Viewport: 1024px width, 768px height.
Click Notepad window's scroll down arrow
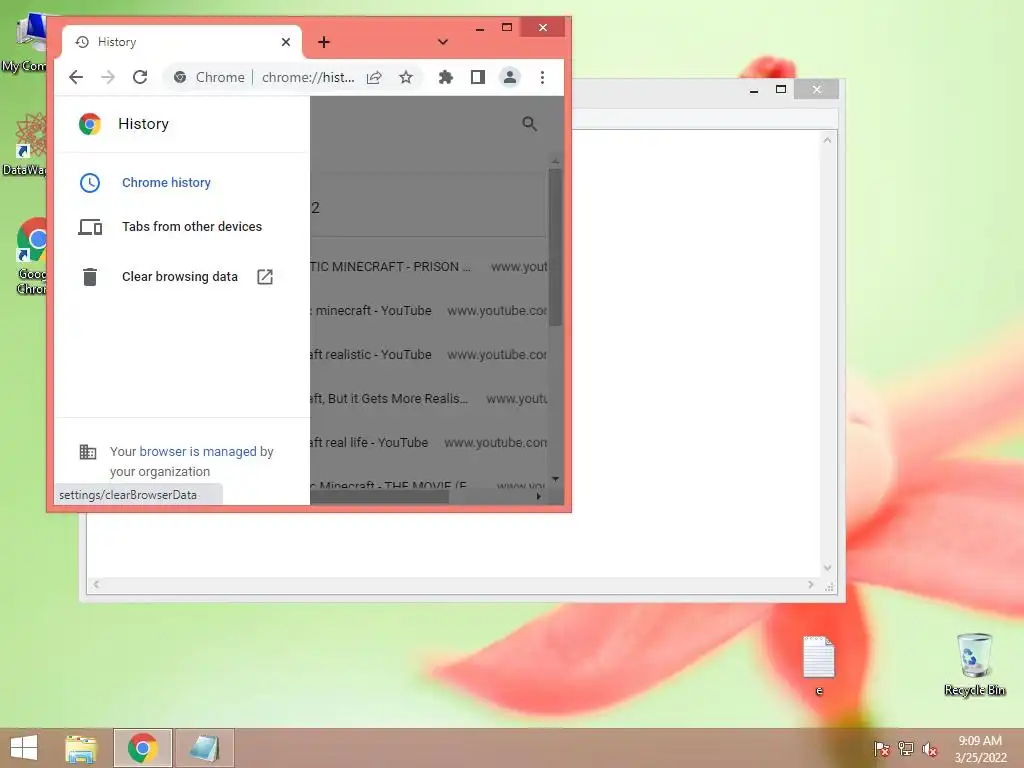tap(827, 568)
